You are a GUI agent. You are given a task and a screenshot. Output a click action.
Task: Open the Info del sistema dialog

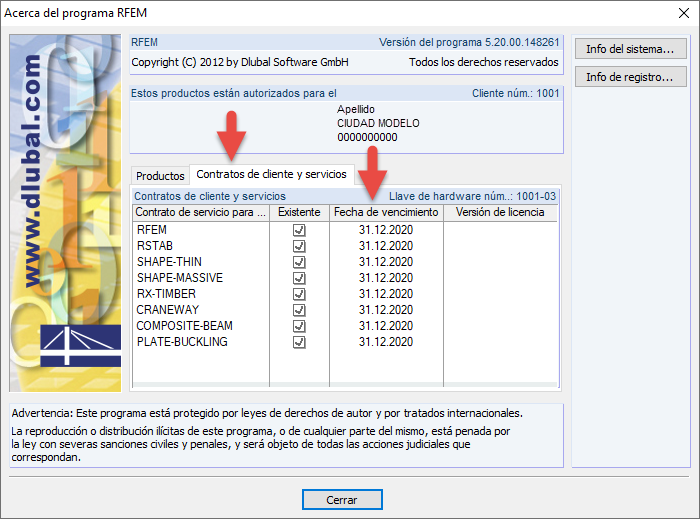(630, 49)
